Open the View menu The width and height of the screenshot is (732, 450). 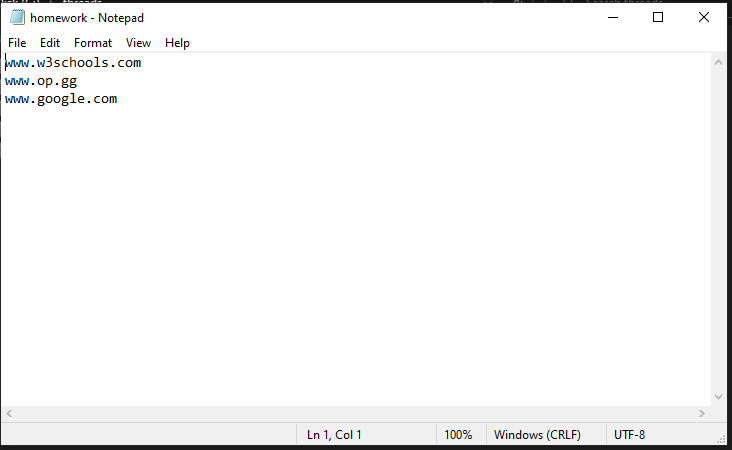pos(138,43)
